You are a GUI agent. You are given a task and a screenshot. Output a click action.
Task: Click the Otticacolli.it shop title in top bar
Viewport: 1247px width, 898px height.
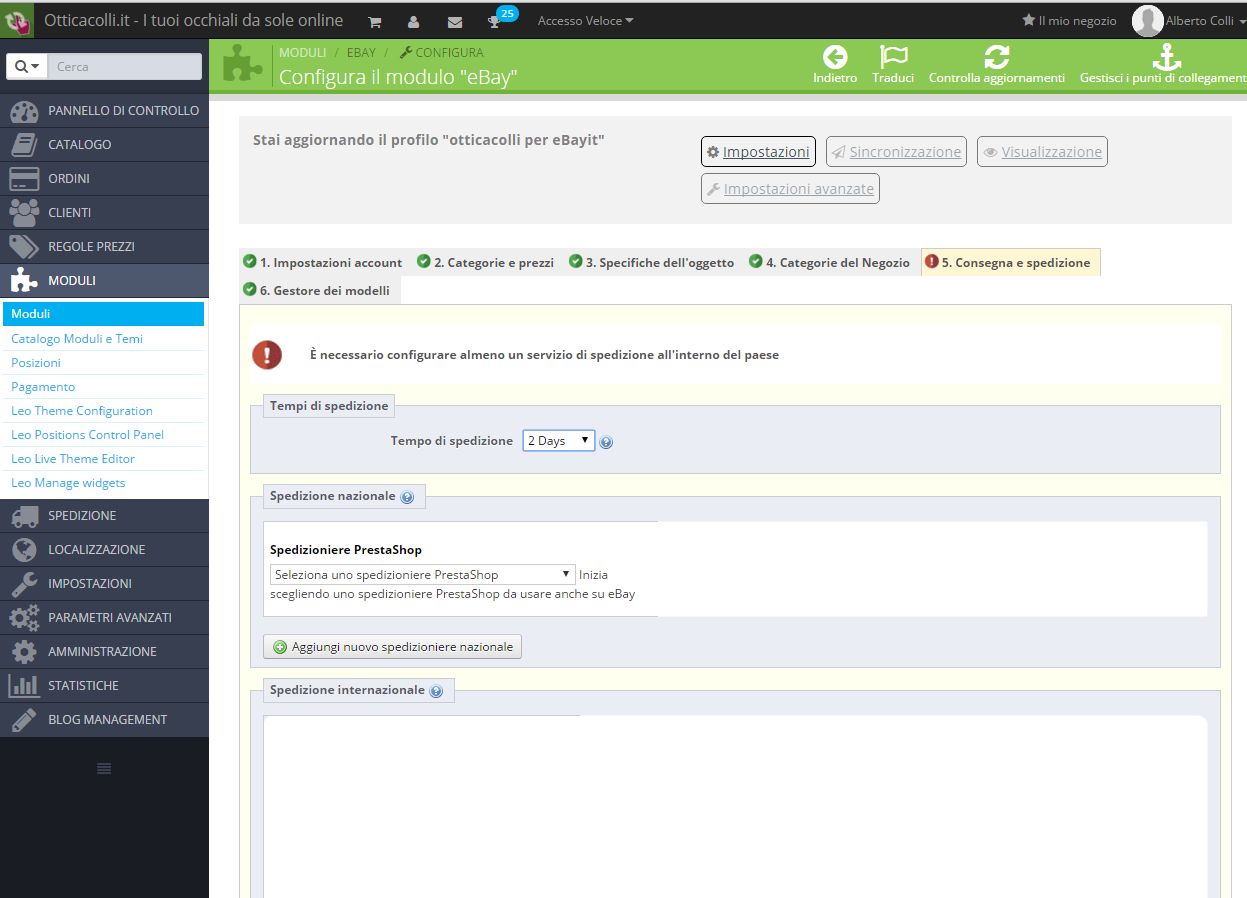coord(193,20)
